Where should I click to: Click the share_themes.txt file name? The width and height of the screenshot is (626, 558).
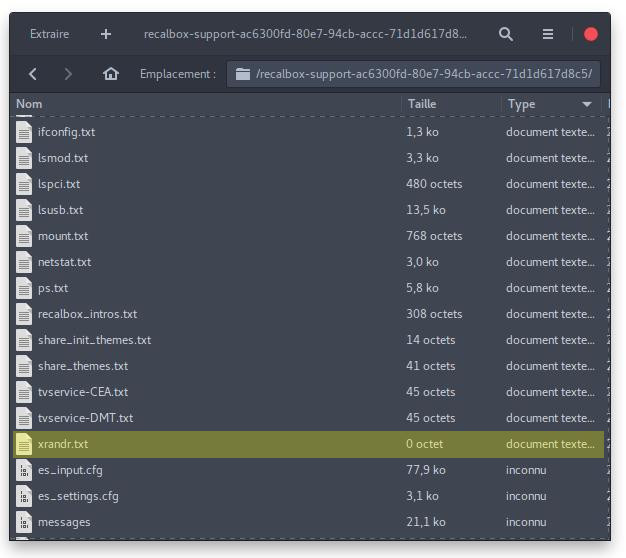pos(83,366)
